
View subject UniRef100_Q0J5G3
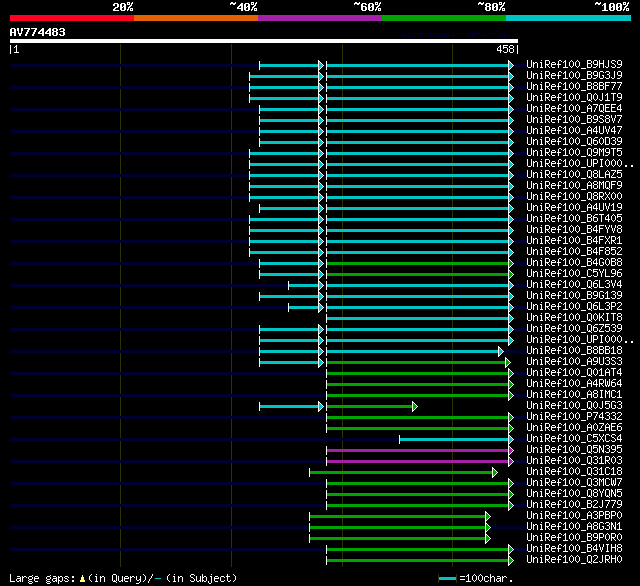574,406
